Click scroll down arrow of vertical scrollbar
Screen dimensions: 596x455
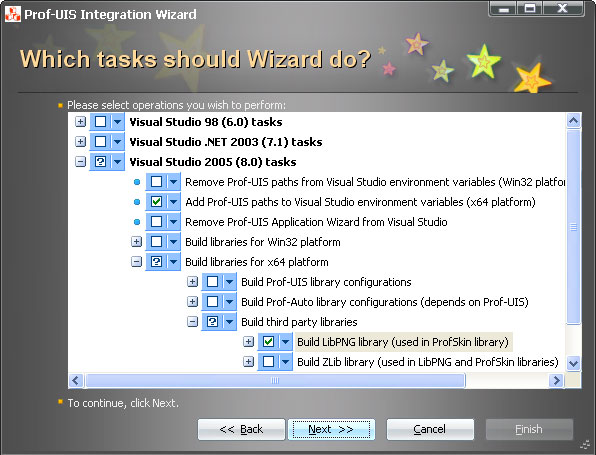[573, 363]
